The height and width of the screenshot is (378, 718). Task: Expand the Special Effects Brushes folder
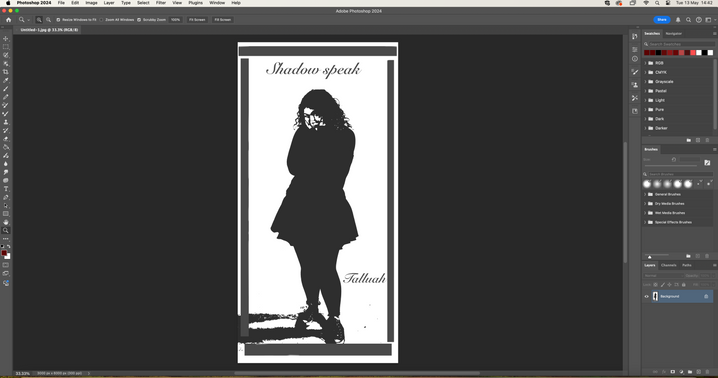tap(646, 222)
